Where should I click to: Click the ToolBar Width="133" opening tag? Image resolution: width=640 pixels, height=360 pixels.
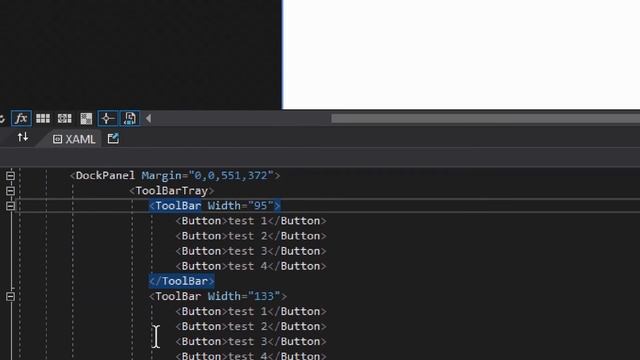[218, 296]
